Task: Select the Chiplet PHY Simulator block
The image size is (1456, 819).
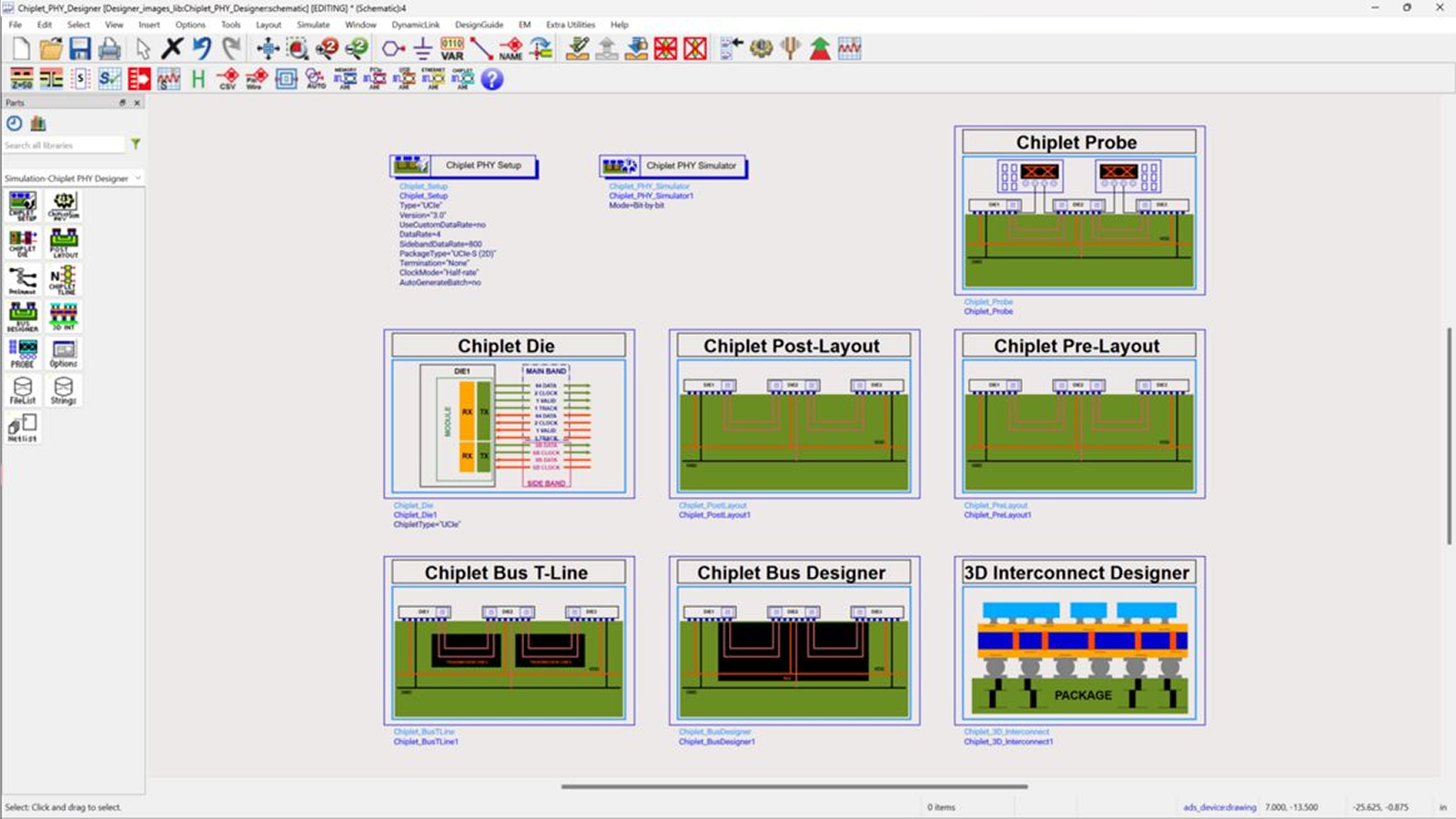Action: click(x=673, y=166)
